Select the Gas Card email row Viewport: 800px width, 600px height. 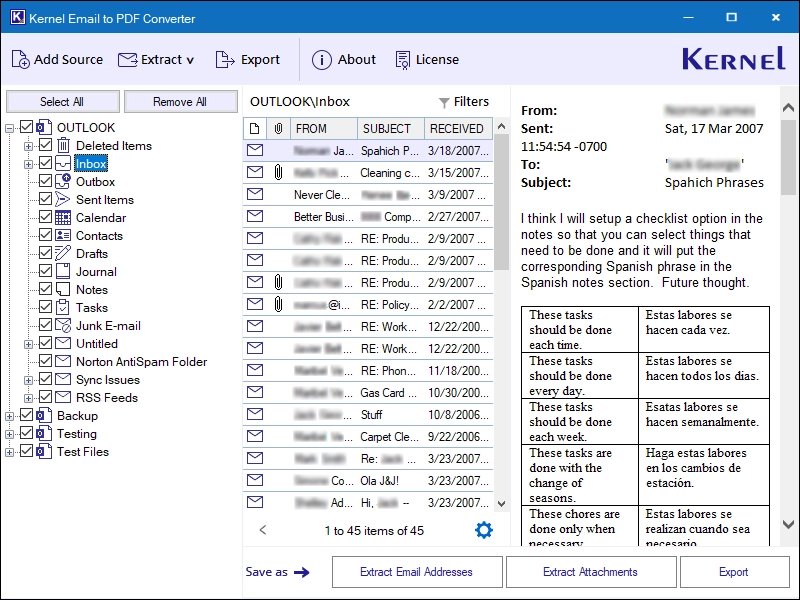click(368, 392)
